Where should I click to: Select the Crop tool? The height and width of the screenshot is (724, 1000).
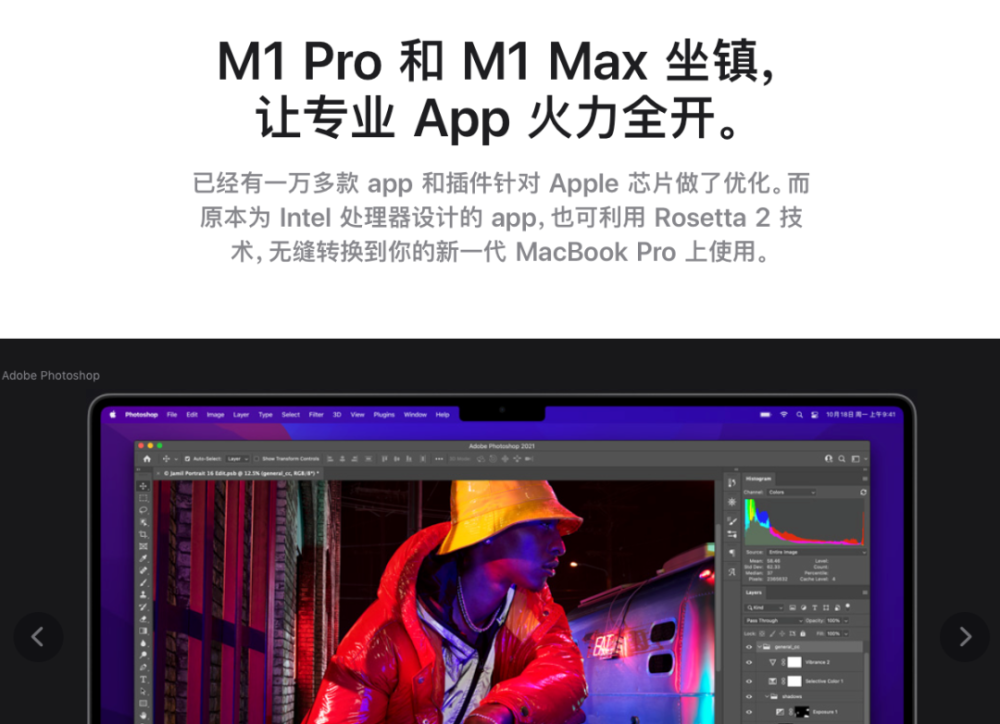(x=143, y=535)
